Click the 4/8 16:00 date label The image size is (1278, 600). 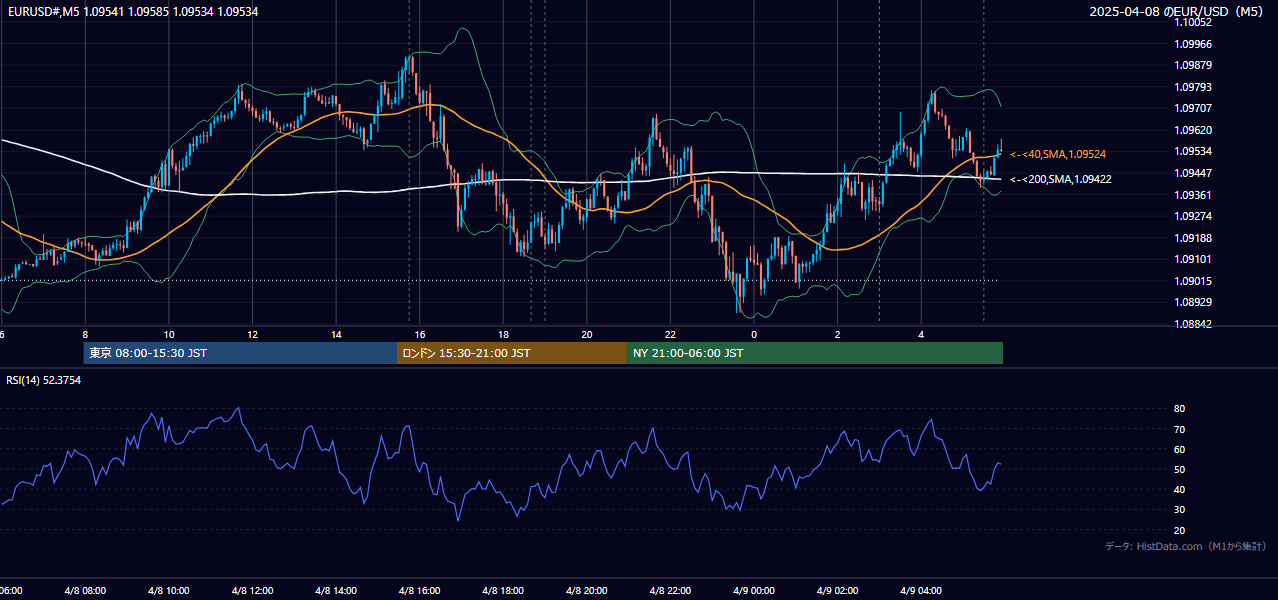[420, 591]
